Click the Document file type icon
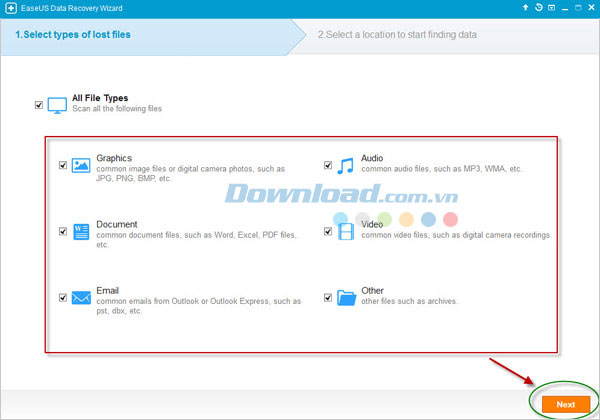600x420 pixels. click(82, 231)
